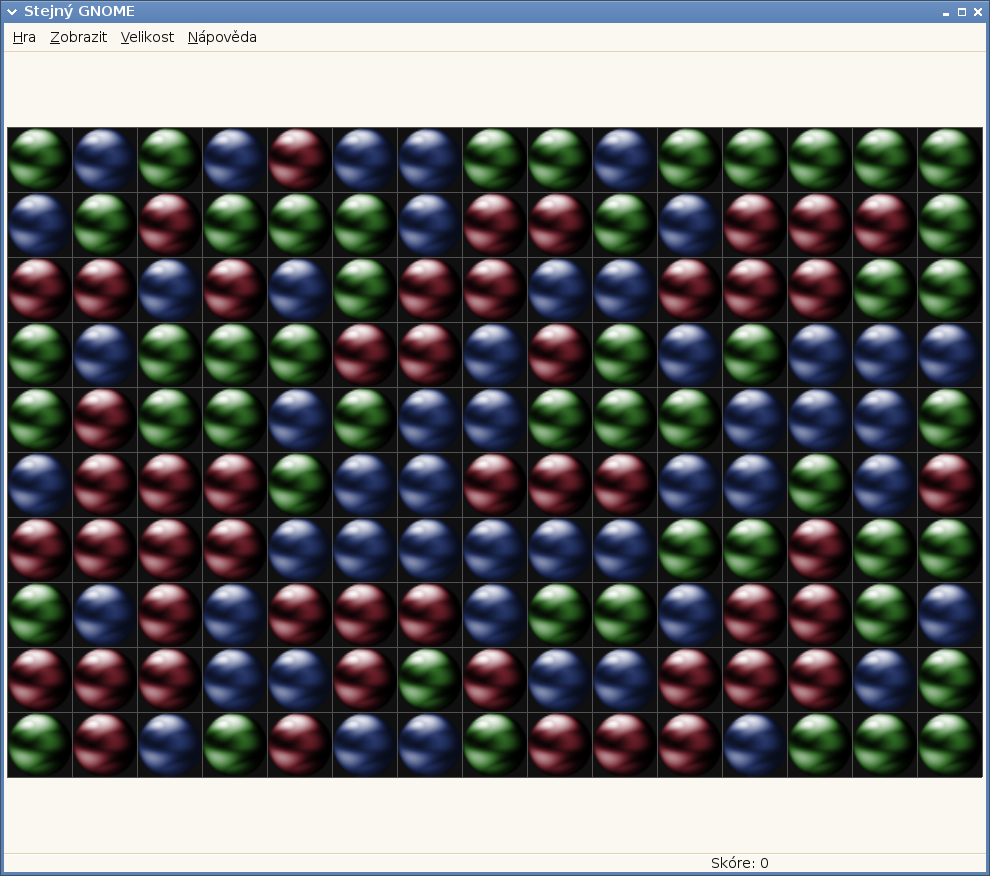Click the green ball in the bottom-left corner
Screen dimensions: 990x876
[40, 745]
